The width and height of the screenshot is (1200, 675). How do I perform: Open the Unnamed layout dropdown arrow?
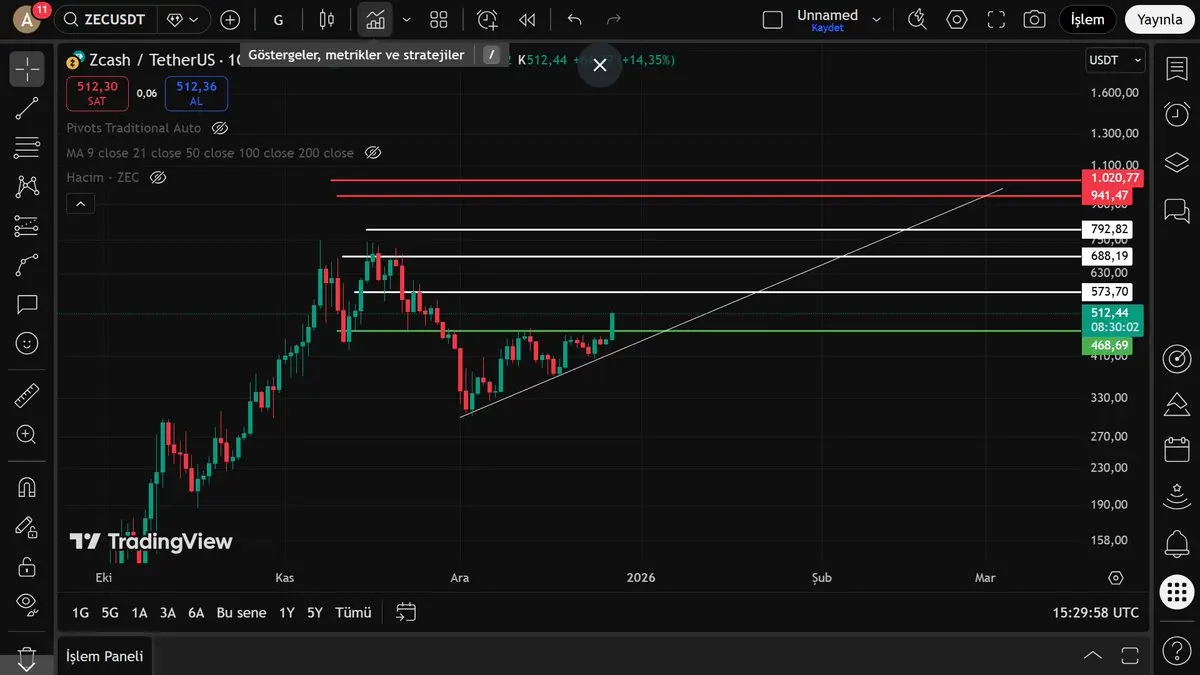(x=877, y=20)
